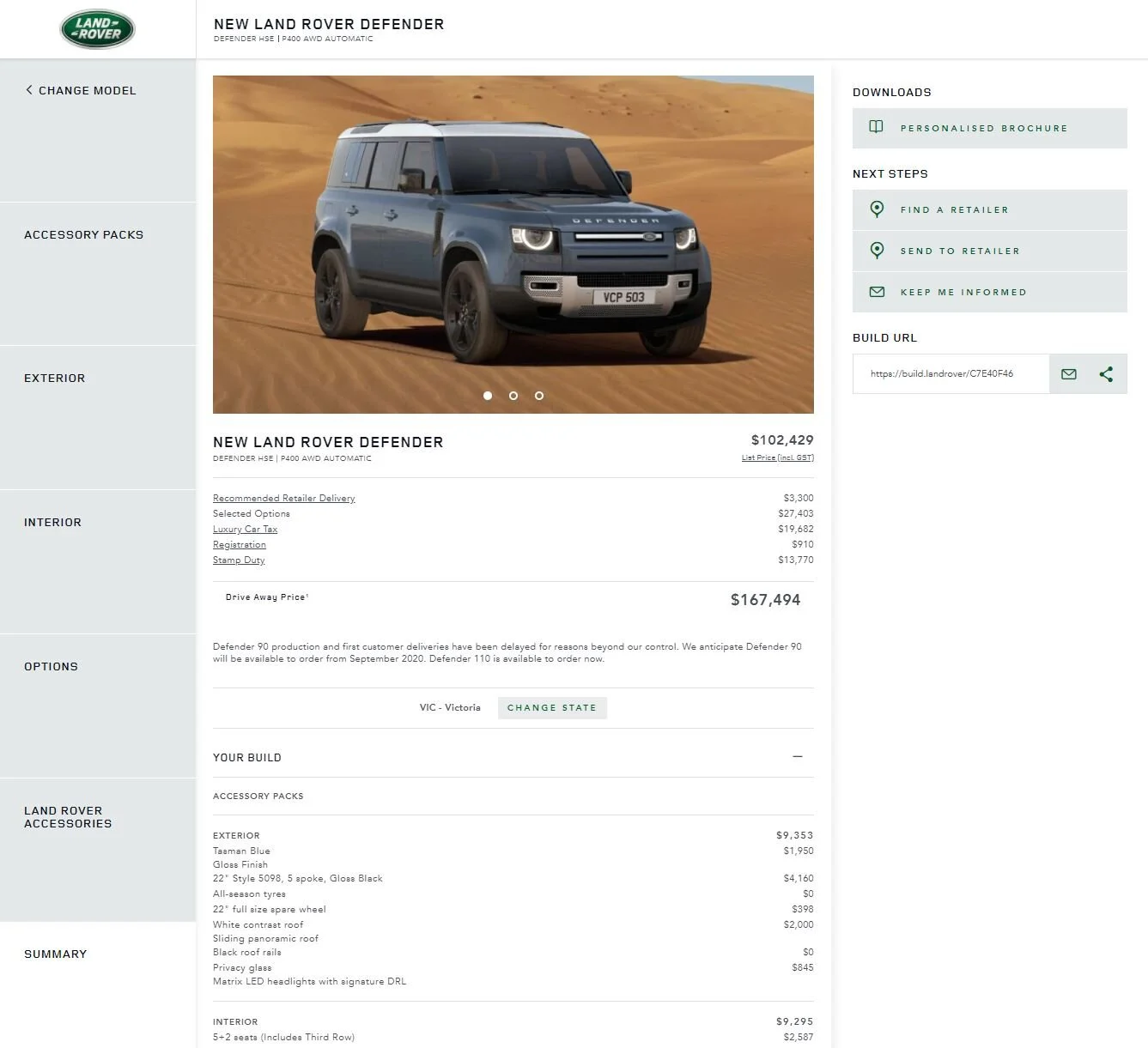
Task: Click VIC - Victoria state label
Action: pos(450,707)
